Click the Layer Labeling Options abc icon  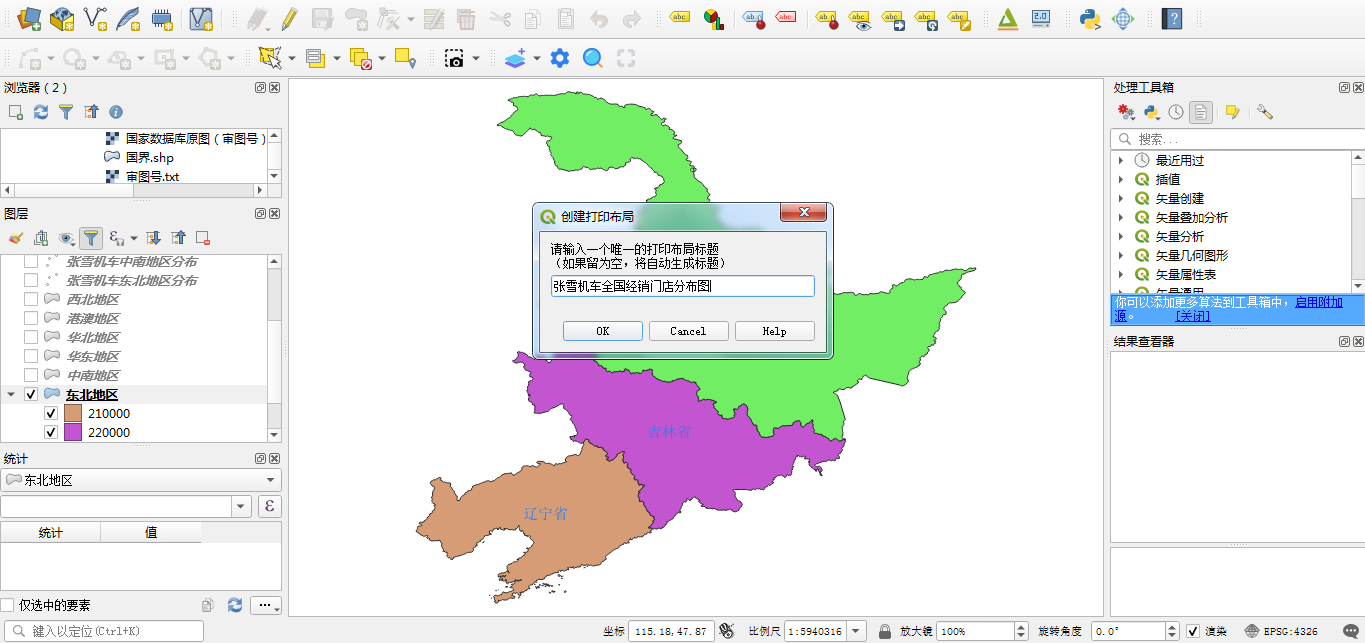pos(679,18)
